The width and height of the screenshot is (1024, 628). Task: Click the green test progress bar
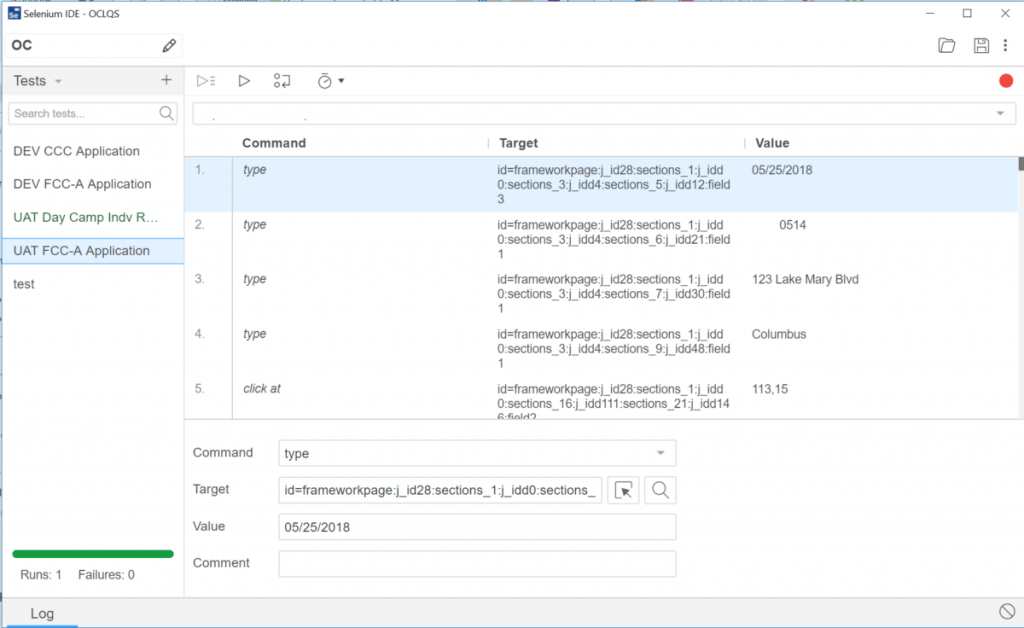pyautogui.click(x=93, y=554)
